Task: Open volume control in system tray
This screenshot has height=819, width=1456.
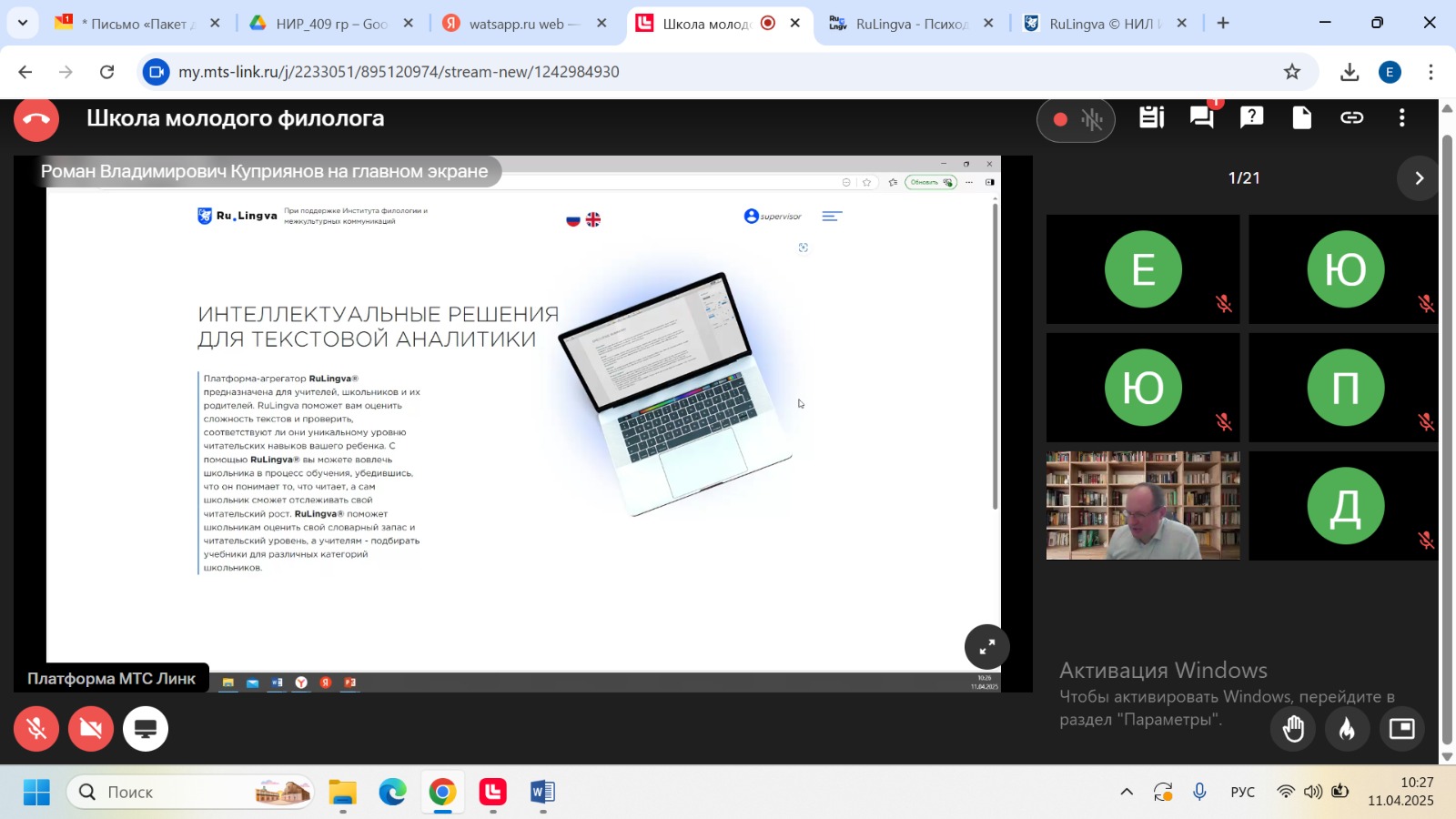Action: coord(1313,792)
